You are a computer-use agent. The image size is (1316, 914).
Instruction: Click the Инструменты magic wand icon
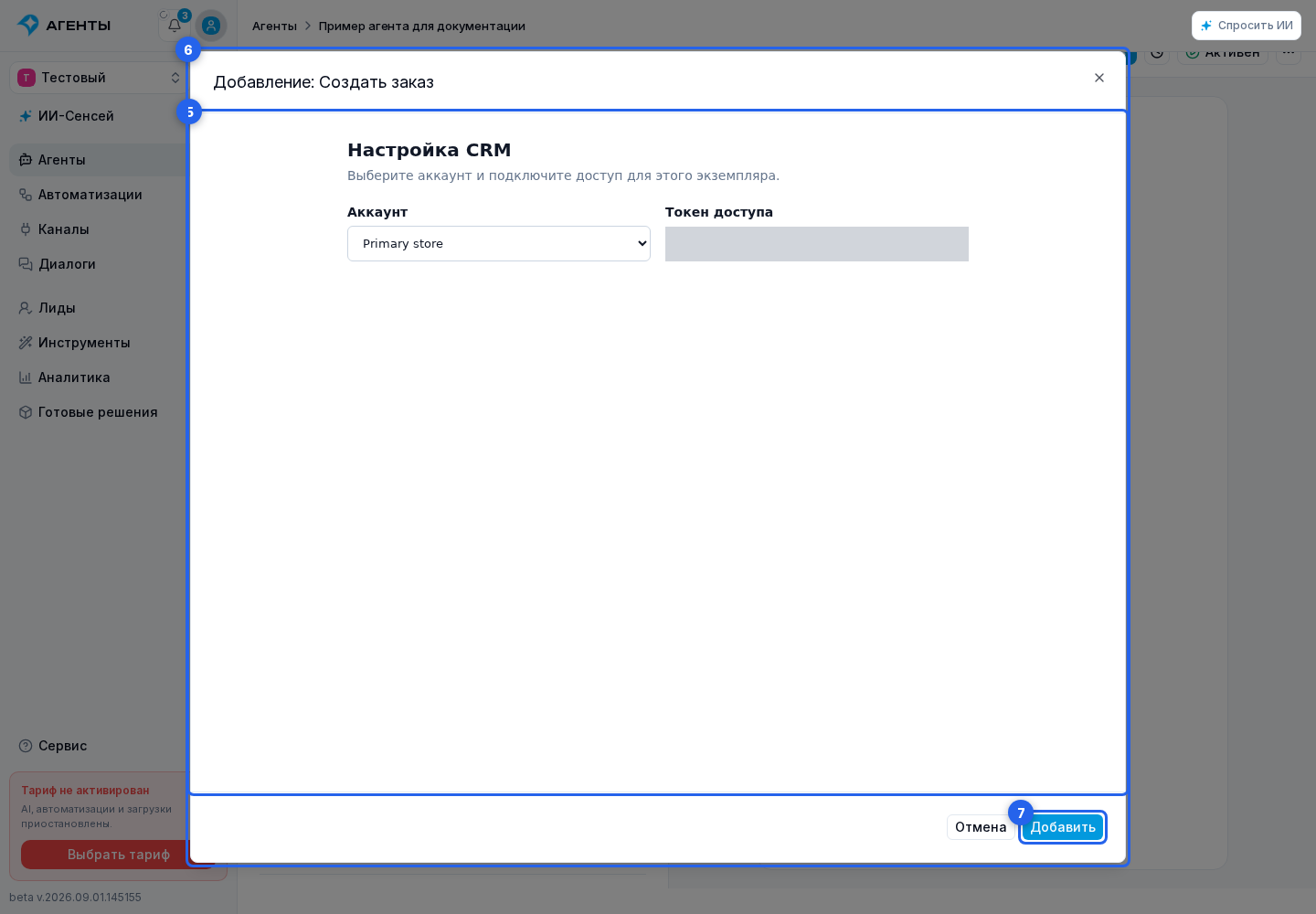click(x=26, y=343)
